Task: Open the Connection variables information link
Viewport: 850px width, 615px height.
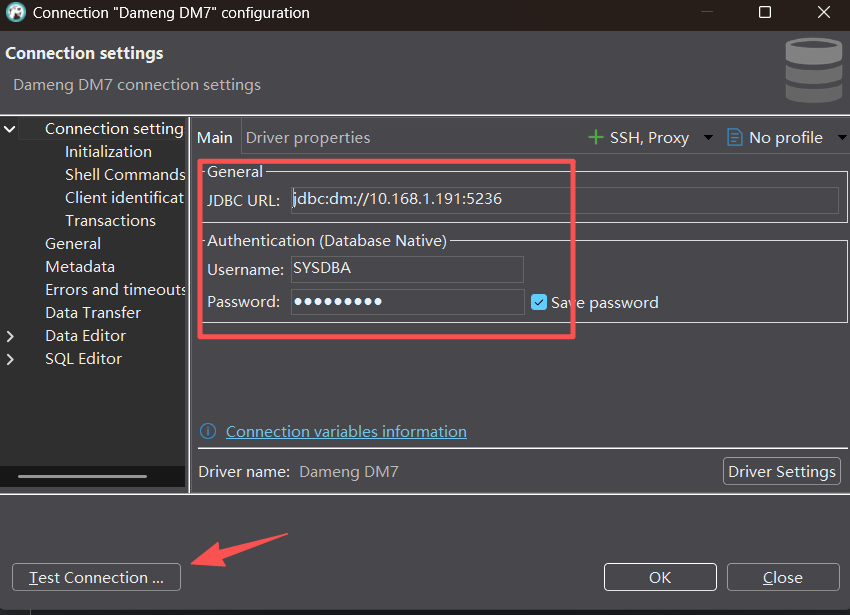Action: (x=346, y=432)
